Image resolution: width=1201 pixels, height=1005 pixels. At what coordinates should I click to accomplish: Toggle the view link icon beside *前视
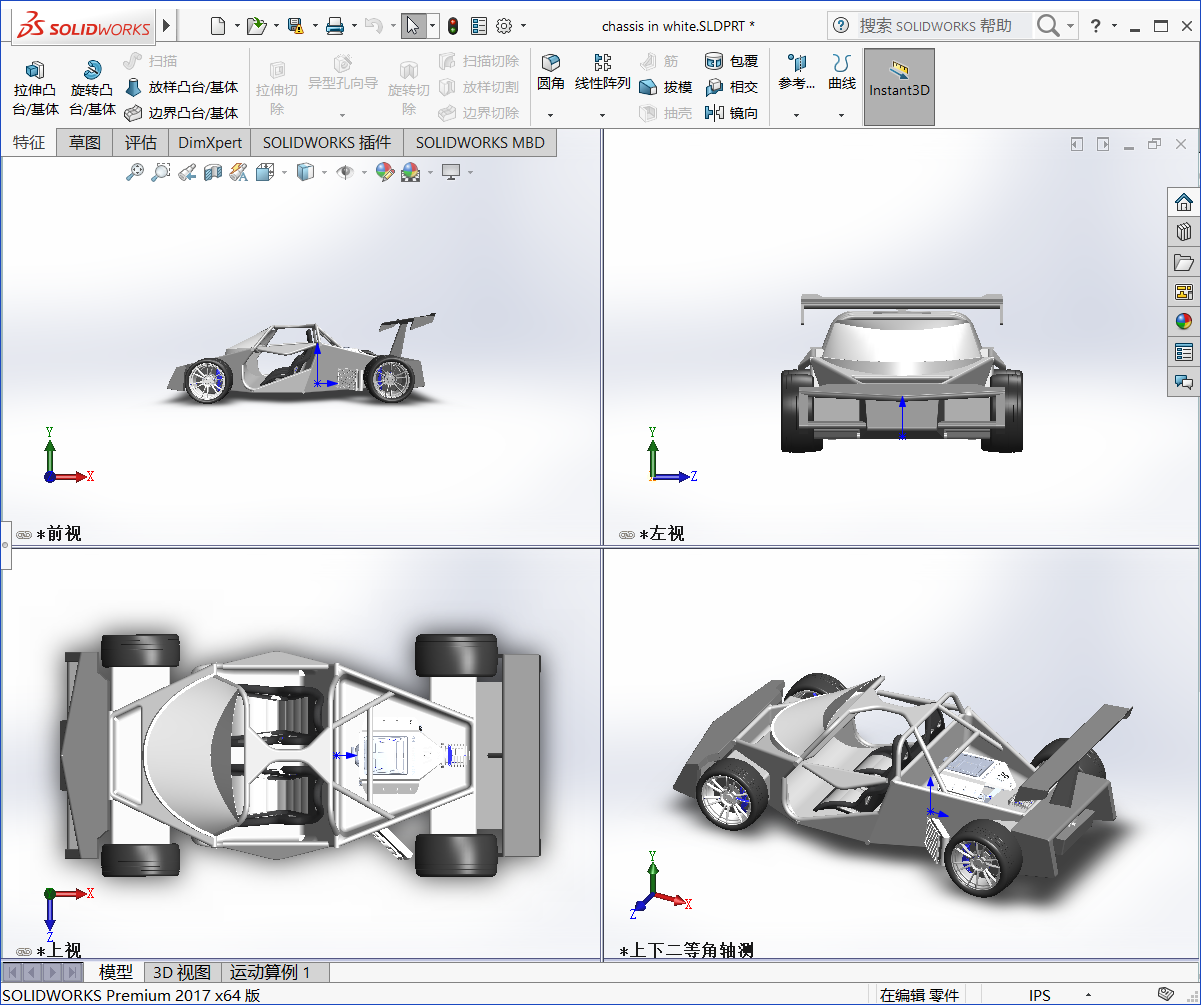pos(24,535)
